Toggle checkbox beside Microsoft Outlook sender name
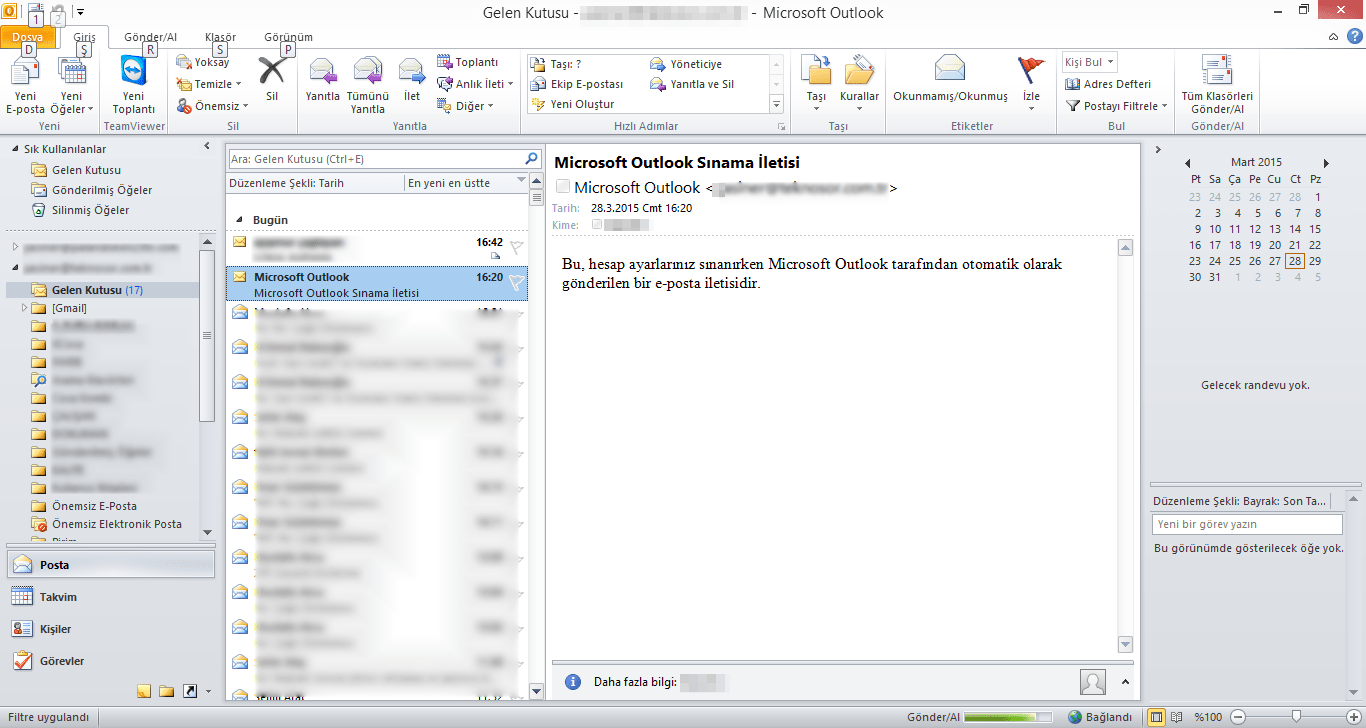The height and width of the screenshot is (728, 1366). pyautogui.click(x=562, y=187)
